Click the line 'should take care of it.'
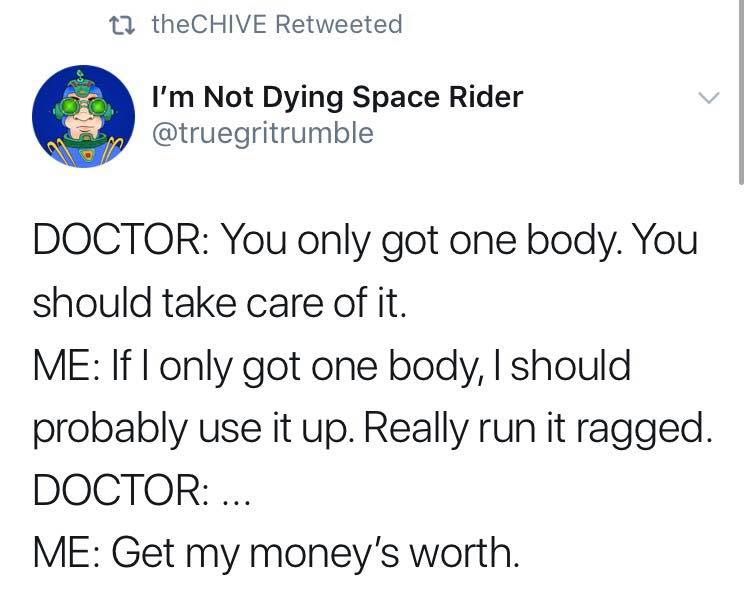The width and height of the screenshot is (750, 607). pyautogui.click(x=220, y=302)
